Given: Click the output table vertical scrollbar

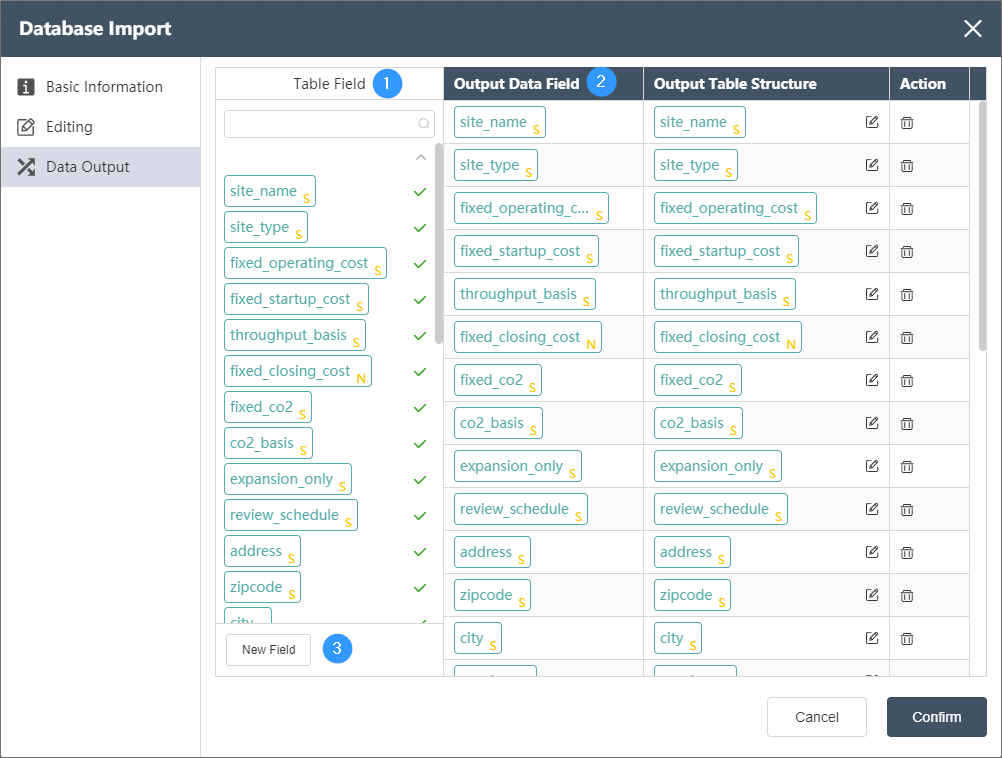Looking at the screenshot, I should click(982, 226).
